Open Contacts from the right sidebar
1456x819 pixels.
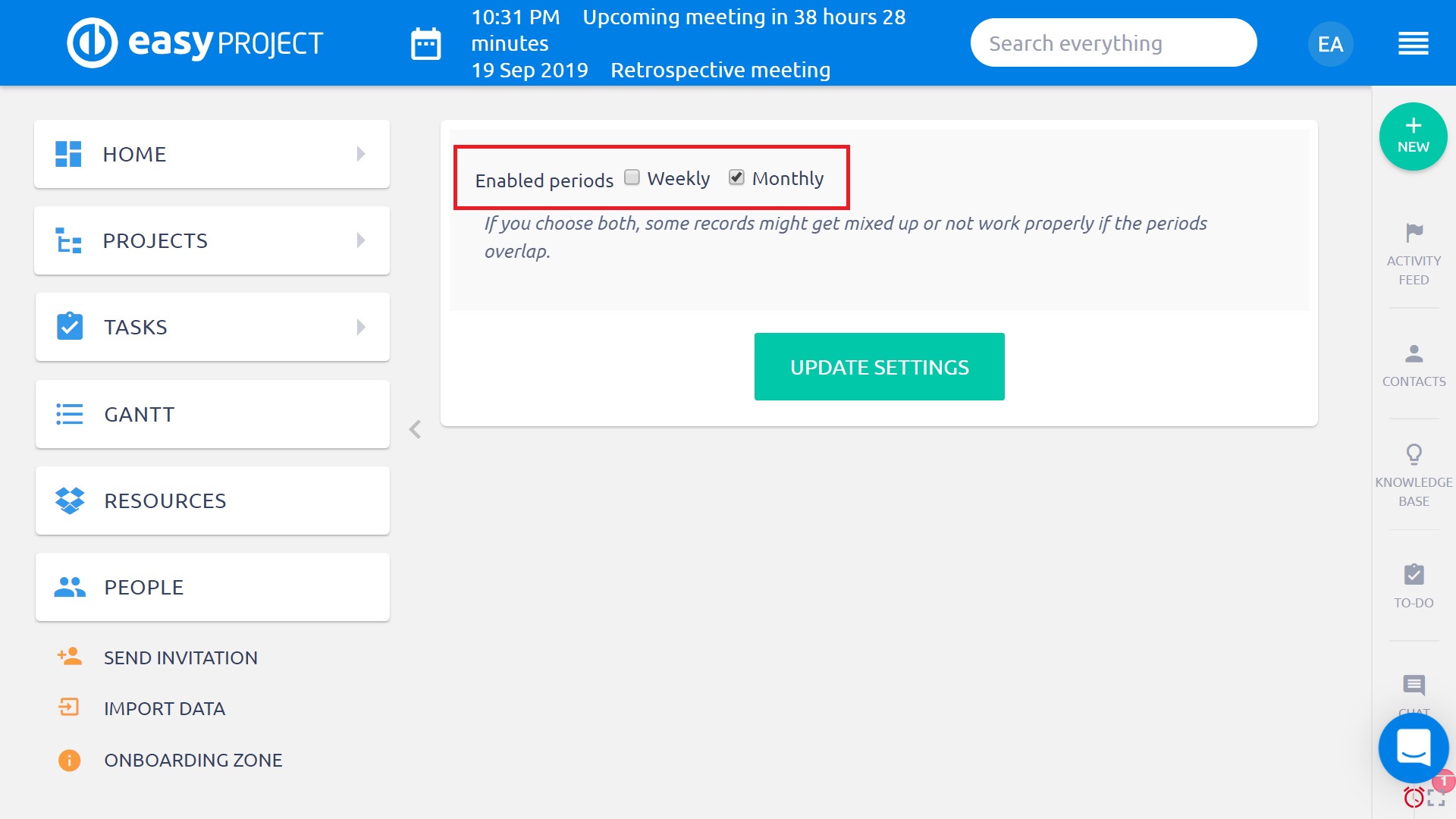[x=1414, y=365]
